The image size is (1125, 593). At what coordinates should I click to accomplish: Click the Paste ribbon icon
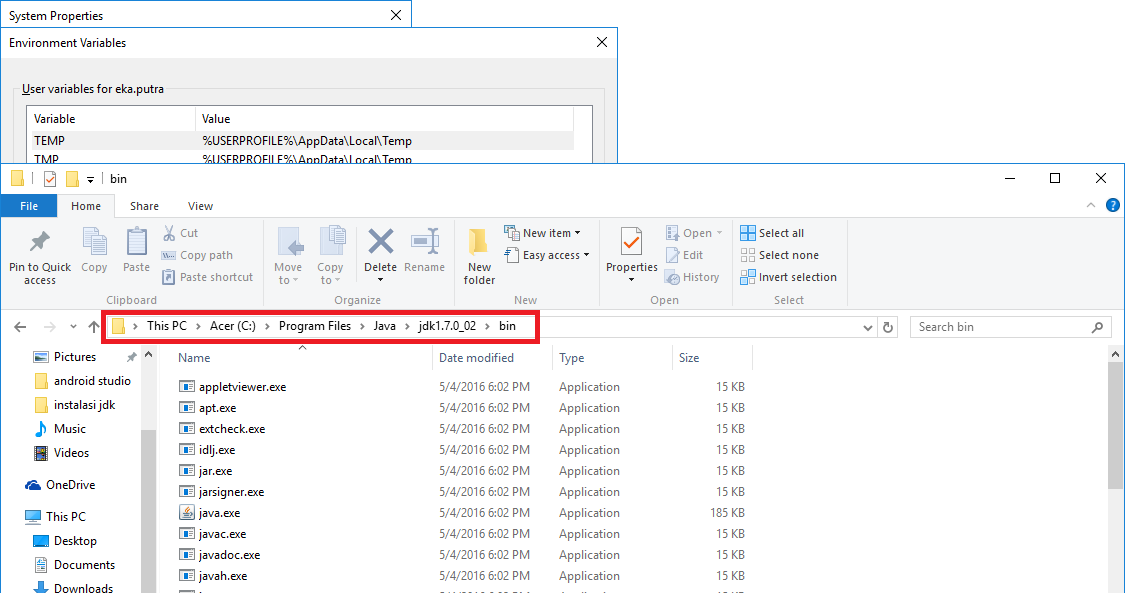pyautogui.click(x=136, y=250)
